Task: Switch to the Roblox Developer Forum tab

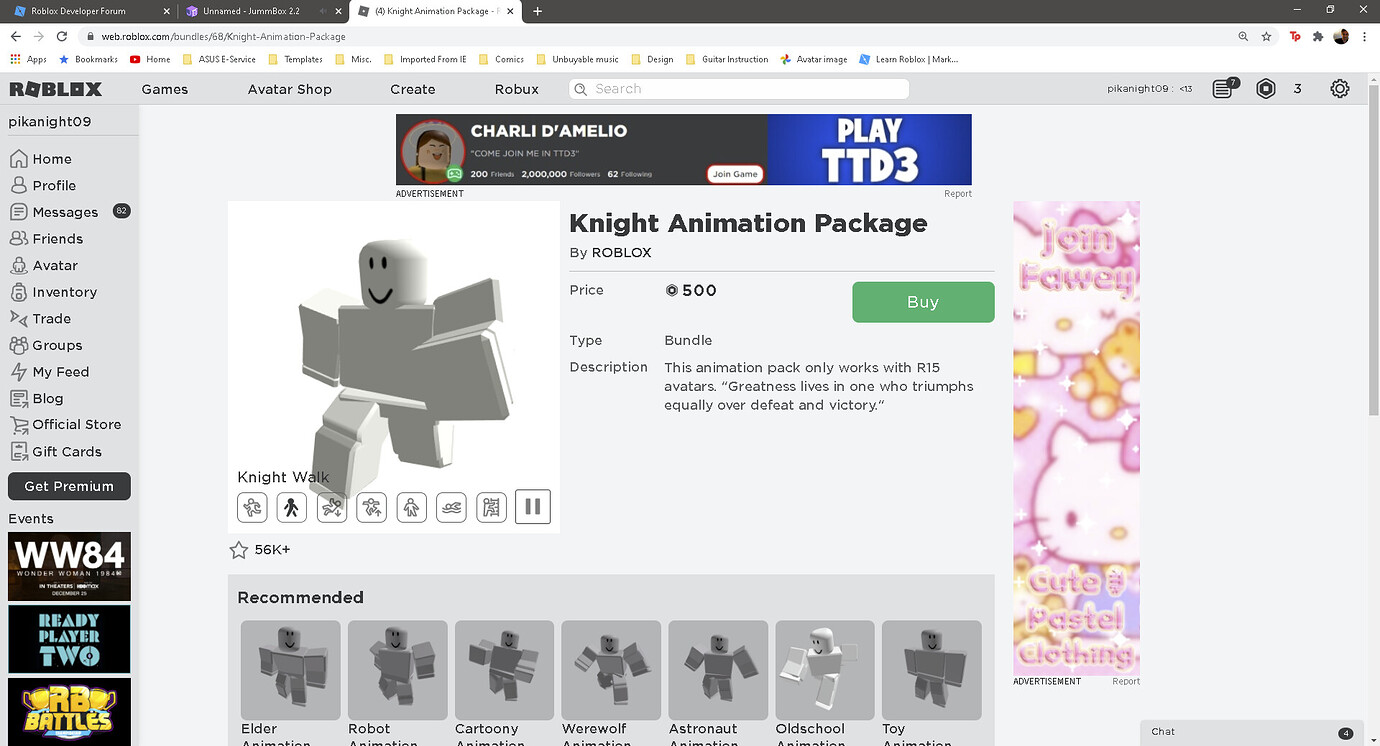Action: point(80,12)
